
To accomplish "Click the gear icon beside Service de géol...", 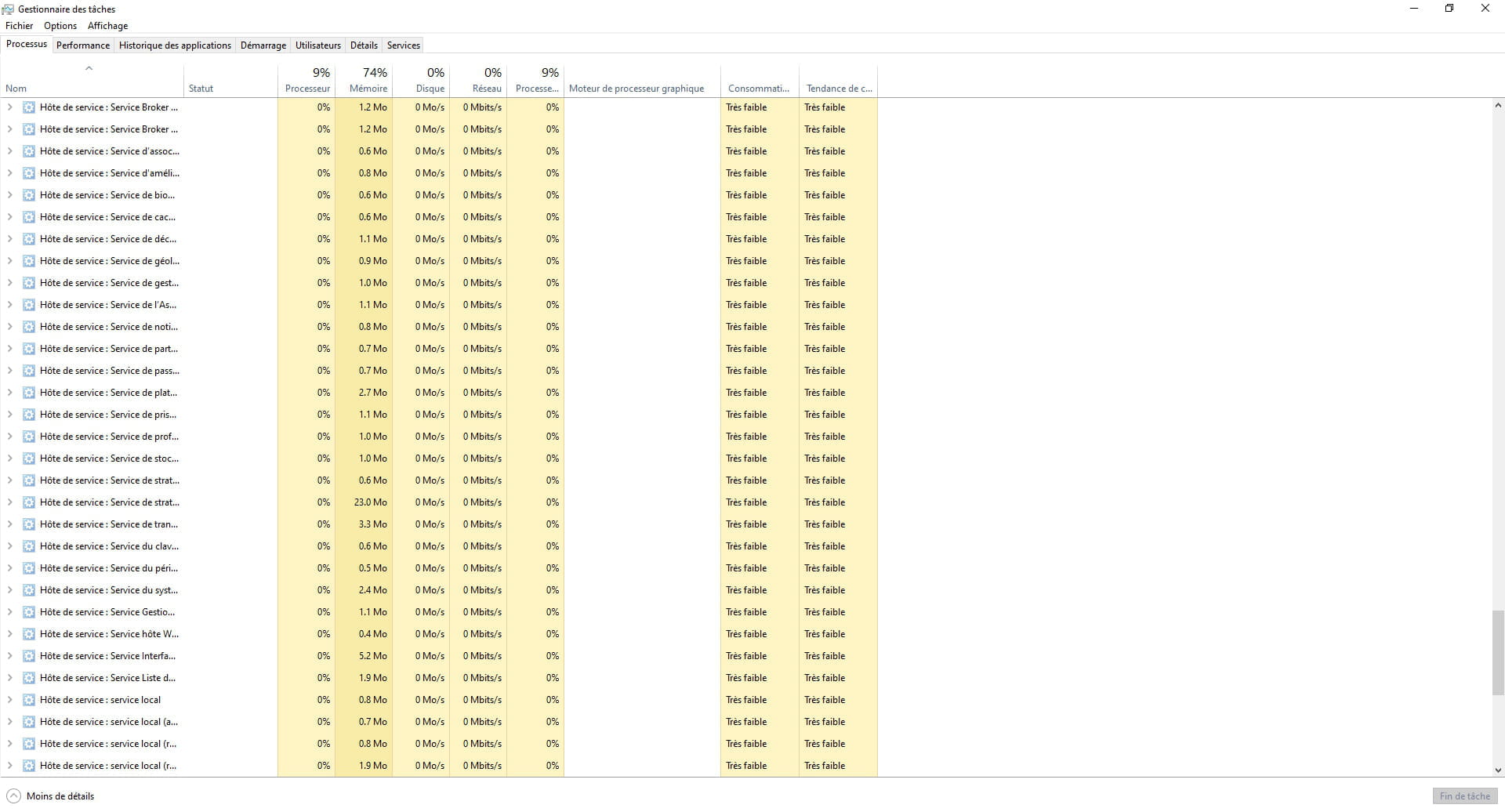I will pyautogui.click(x=29, y=261).
